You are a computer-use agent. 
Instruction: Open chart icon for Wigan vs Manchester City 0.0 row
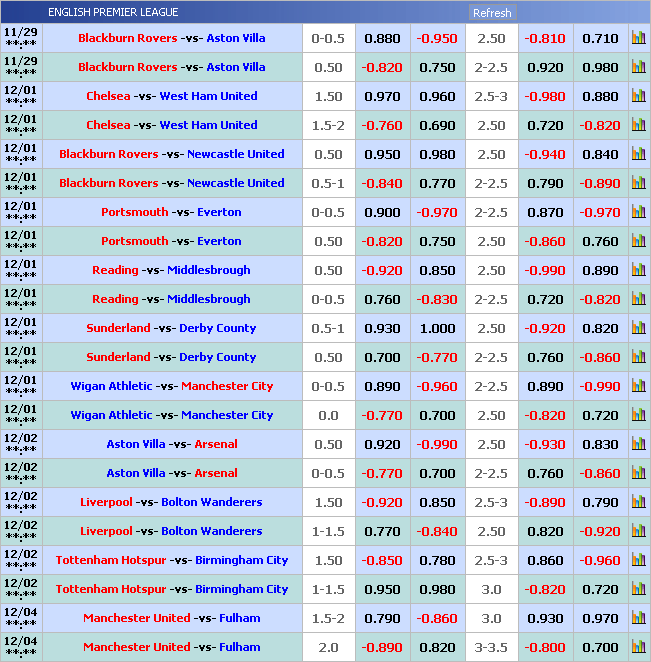click(x=638, y=416)
